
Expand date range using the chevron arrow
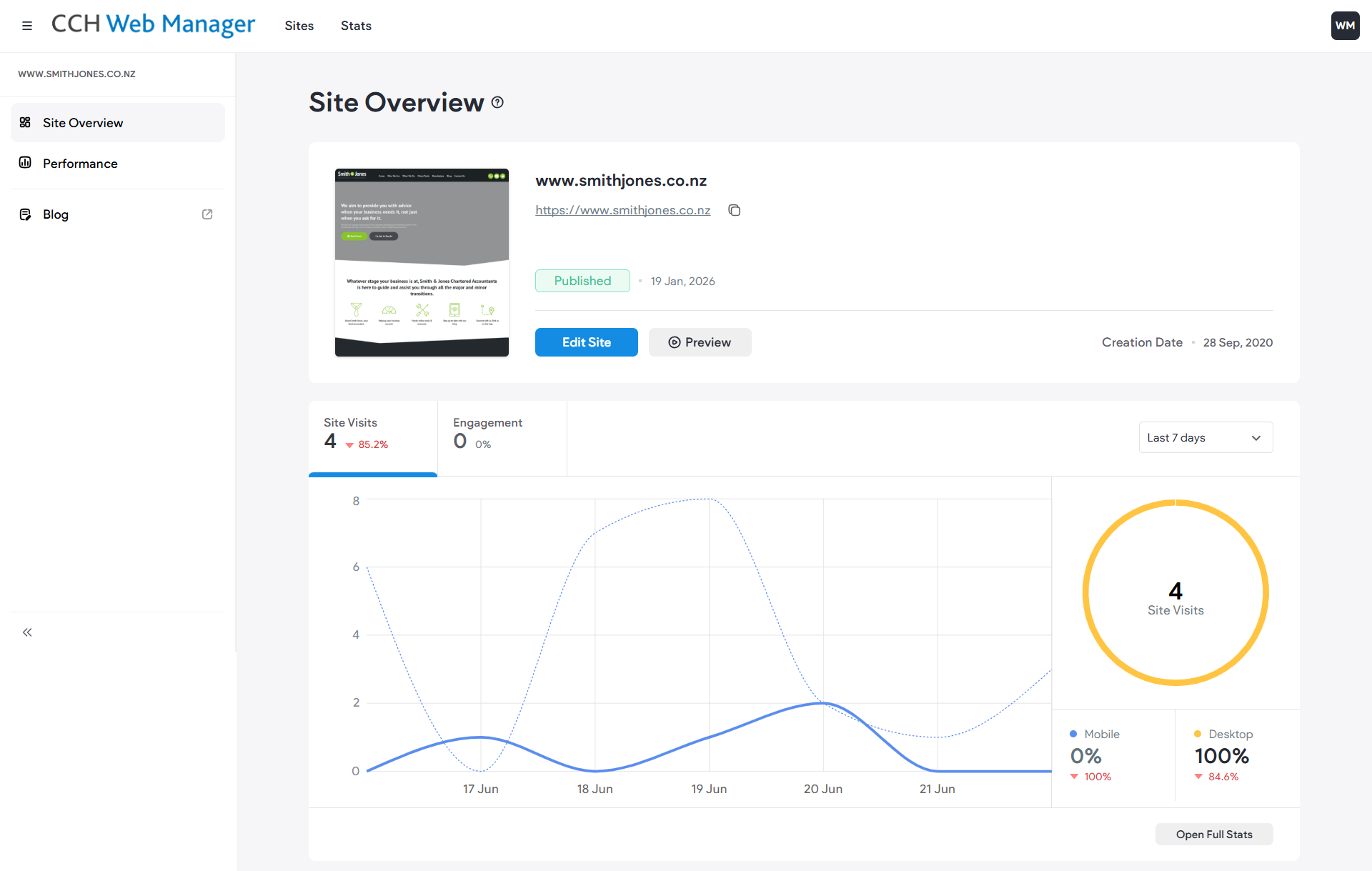click(x=1256, y=438)
